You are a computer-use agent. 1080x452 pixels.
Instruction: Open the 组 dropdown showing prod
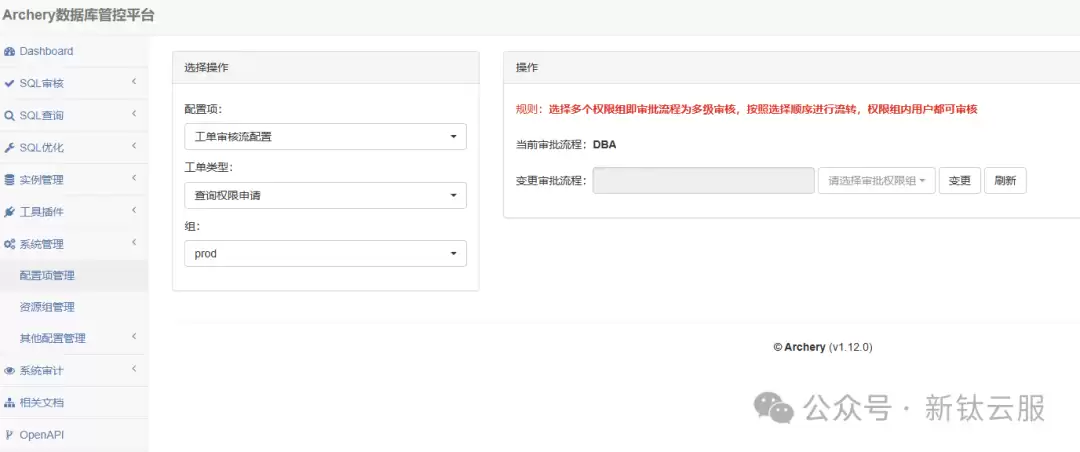[x=326, y=253]
